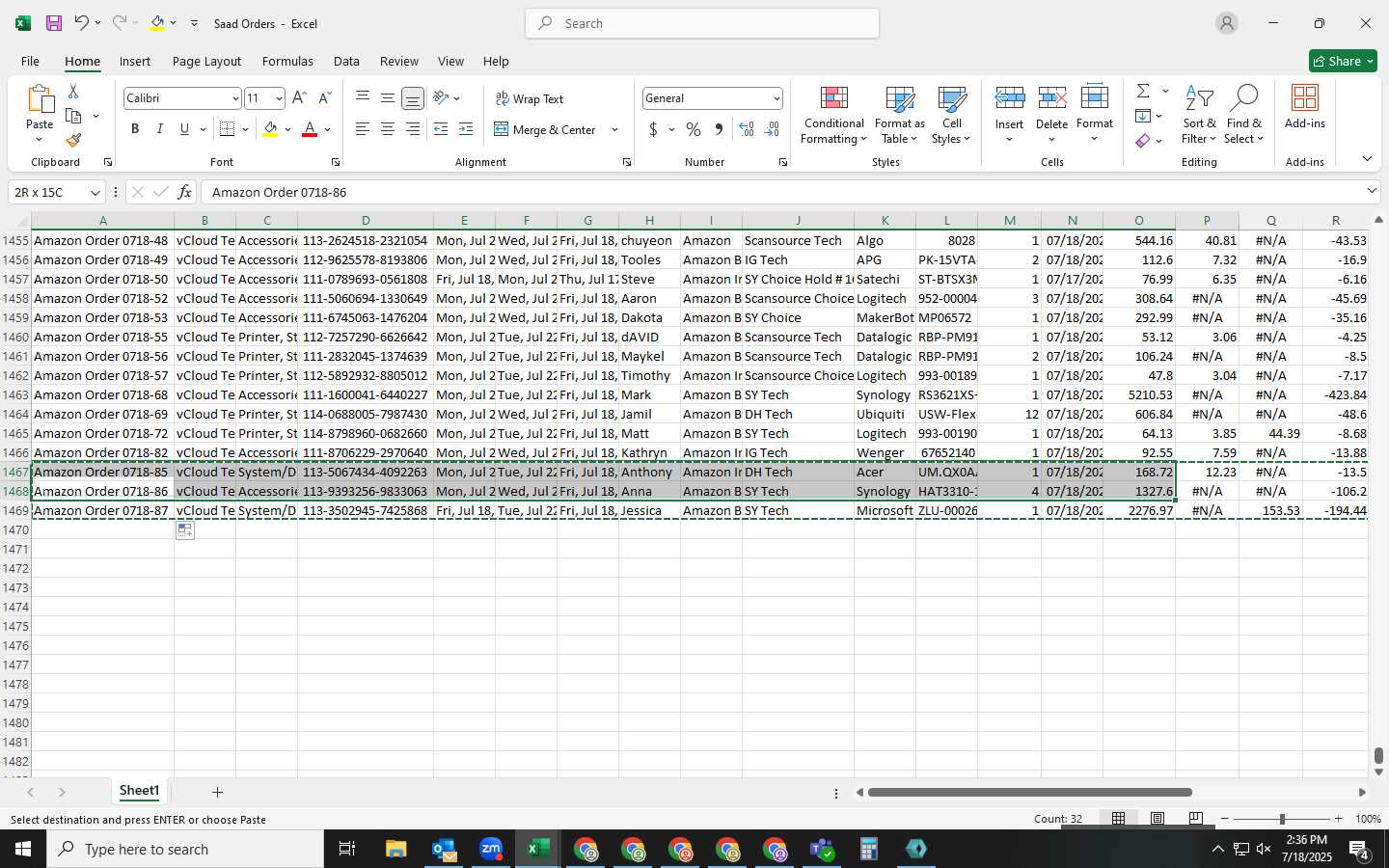Open the font name Calibri dropdown

pyautogui.click(x=234, y=98)
